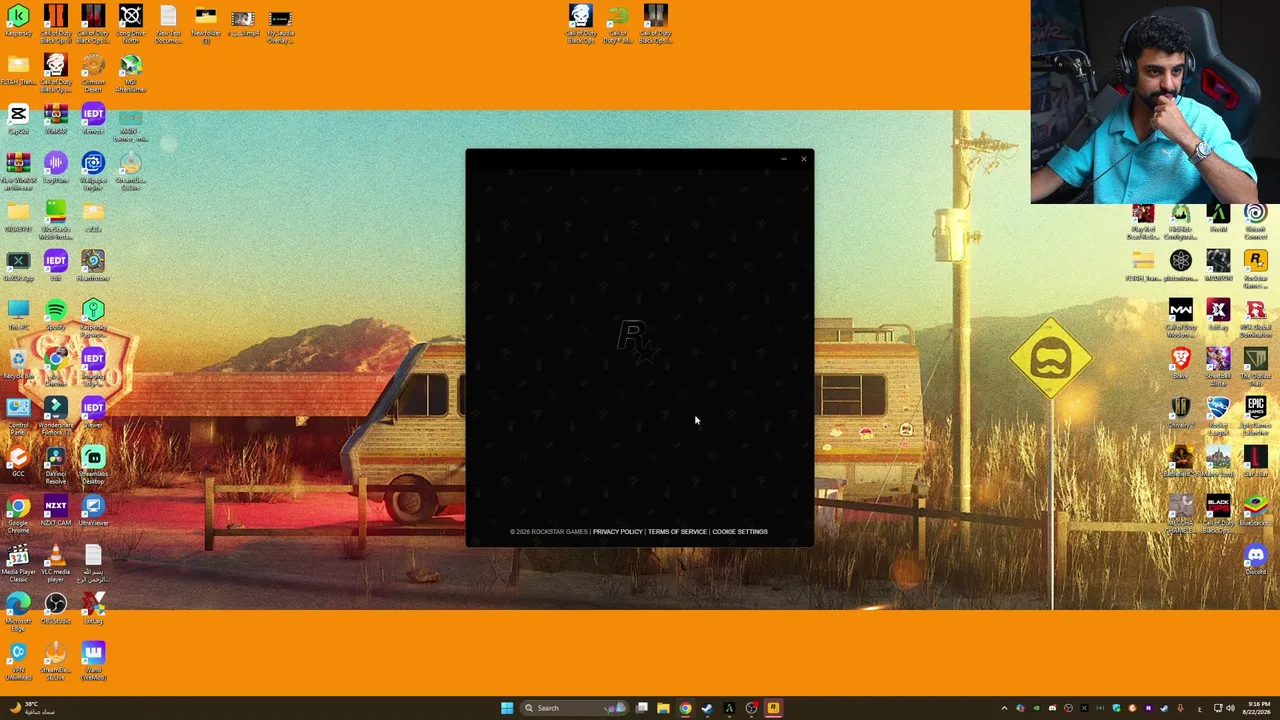1280x720 pixels.
Task: Open Kaspersky desktop shortcut
Action: pyautogui.click(x=18, y=22)
